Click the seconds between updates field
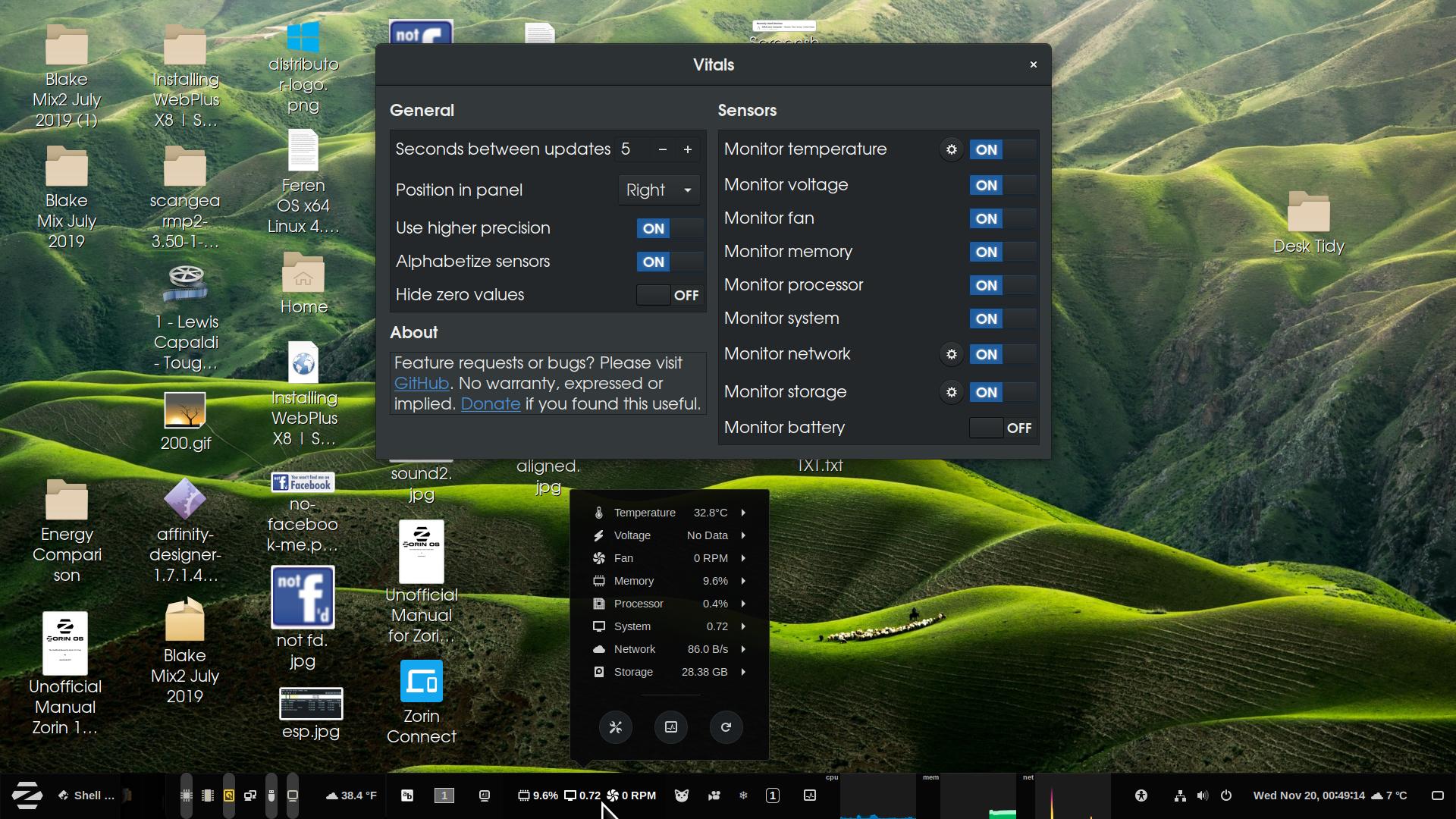The image size is (1456, 819). pos(633,149)
